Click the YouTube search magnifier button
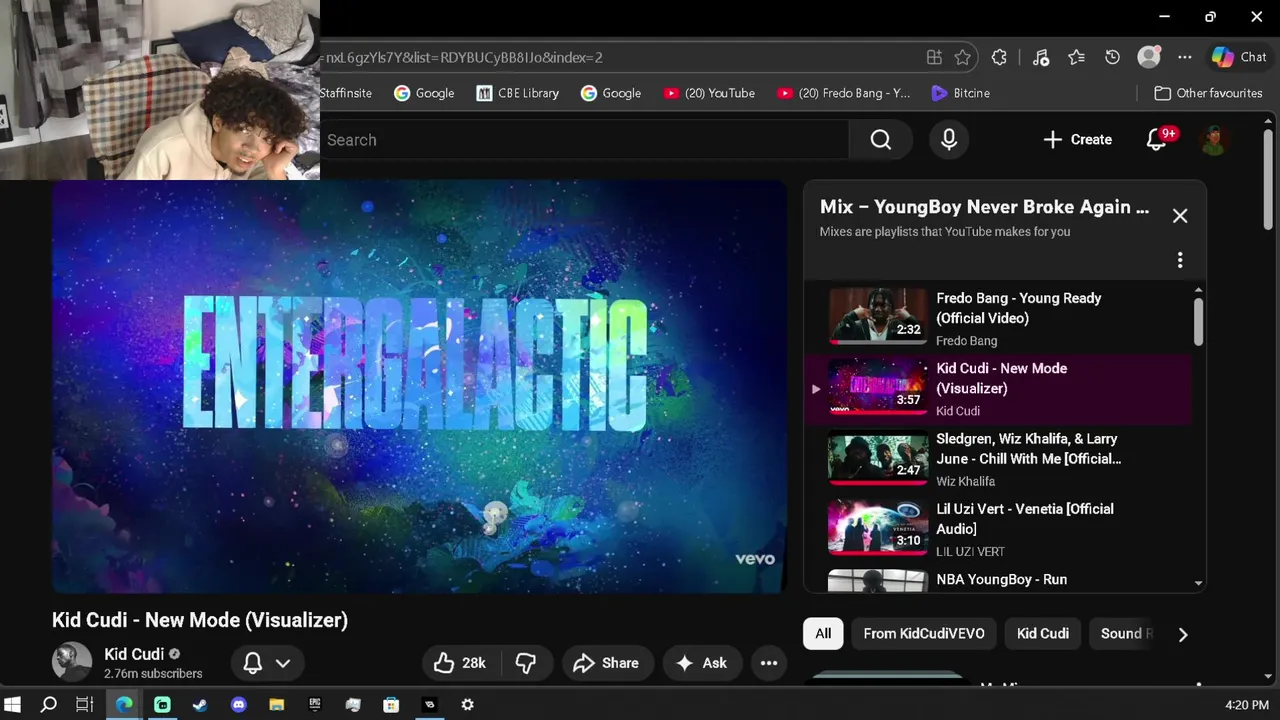The height and width of the screenshot is (720, 1280). [x=880, y=140]
